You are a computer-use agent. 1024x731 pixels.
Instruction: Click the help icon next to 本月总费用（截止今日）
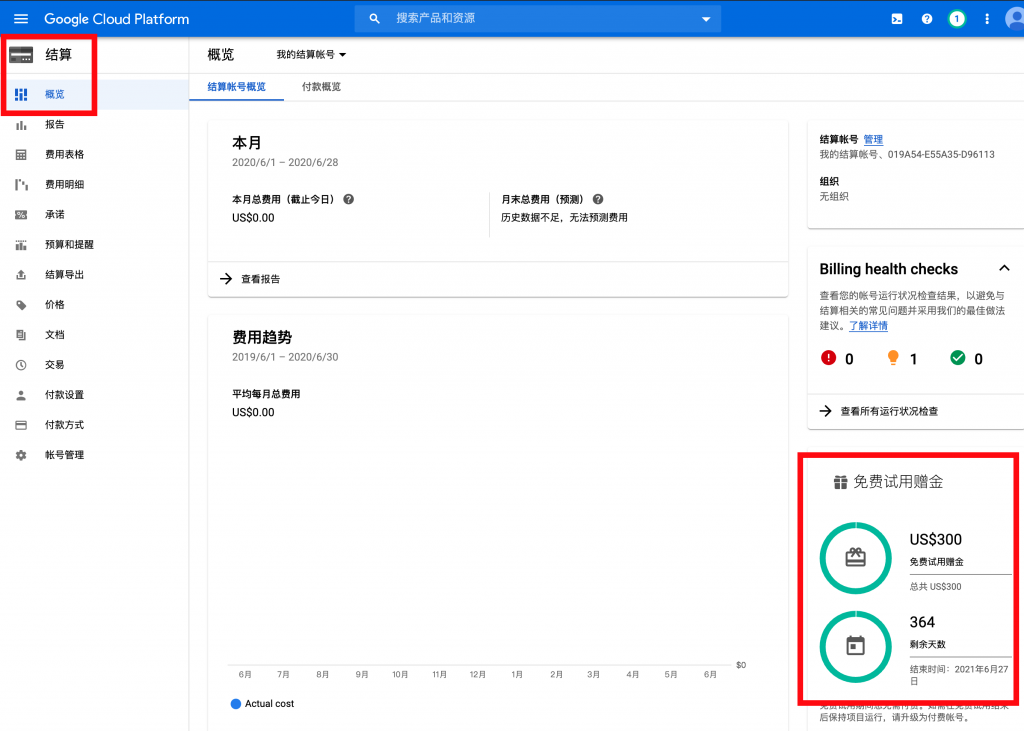pos(349,199)
